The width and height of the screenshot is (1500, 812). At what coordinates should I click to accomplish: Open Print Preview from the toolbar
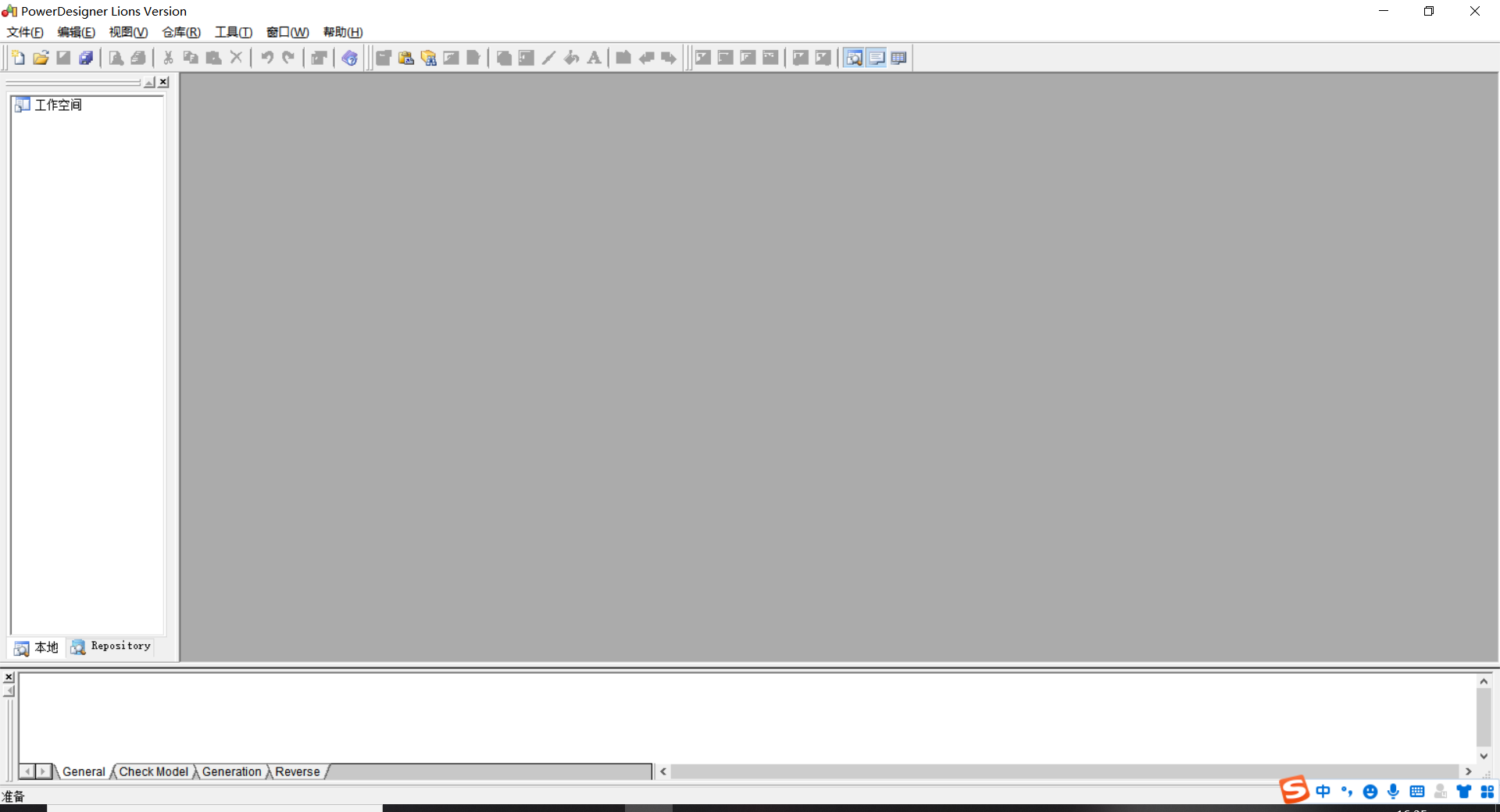(116, 58)
